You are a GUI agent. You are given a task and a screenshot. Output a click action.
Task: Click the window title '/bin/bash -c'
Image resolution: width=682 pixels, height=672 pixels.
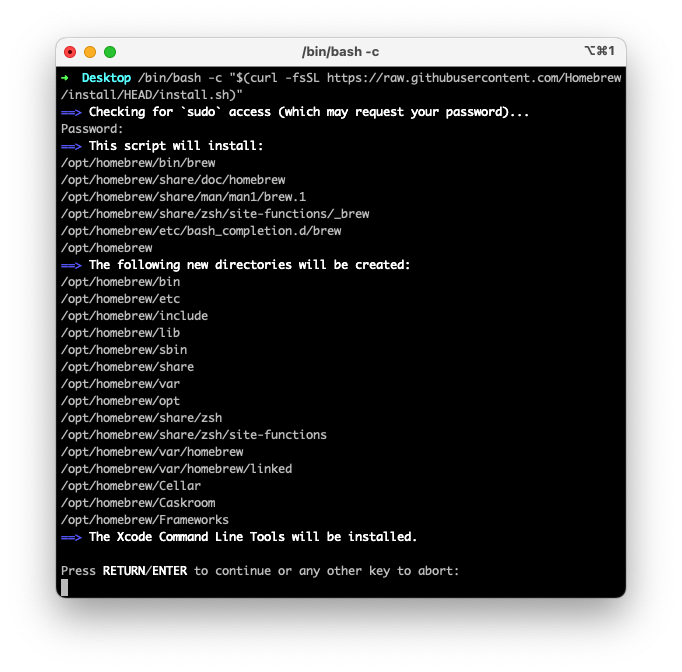(x=341, y=52)
